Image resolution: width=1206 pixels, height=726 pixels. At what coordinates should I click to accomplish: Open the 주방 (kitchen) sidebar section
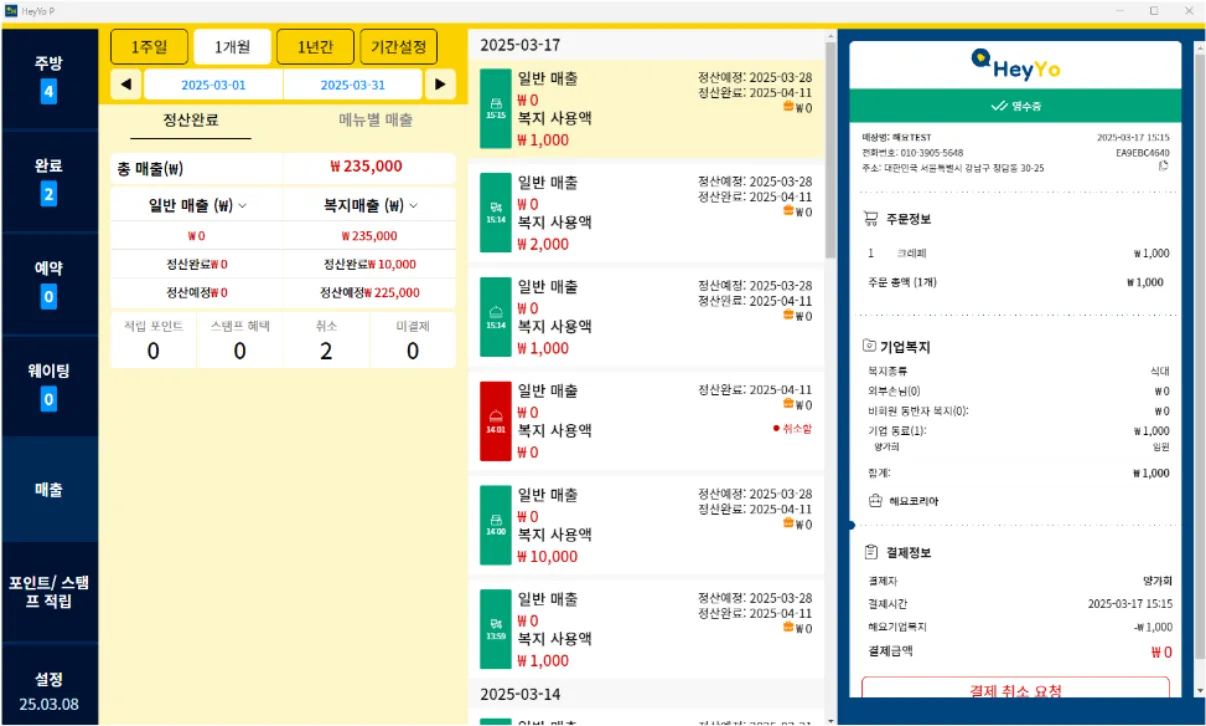49,78
